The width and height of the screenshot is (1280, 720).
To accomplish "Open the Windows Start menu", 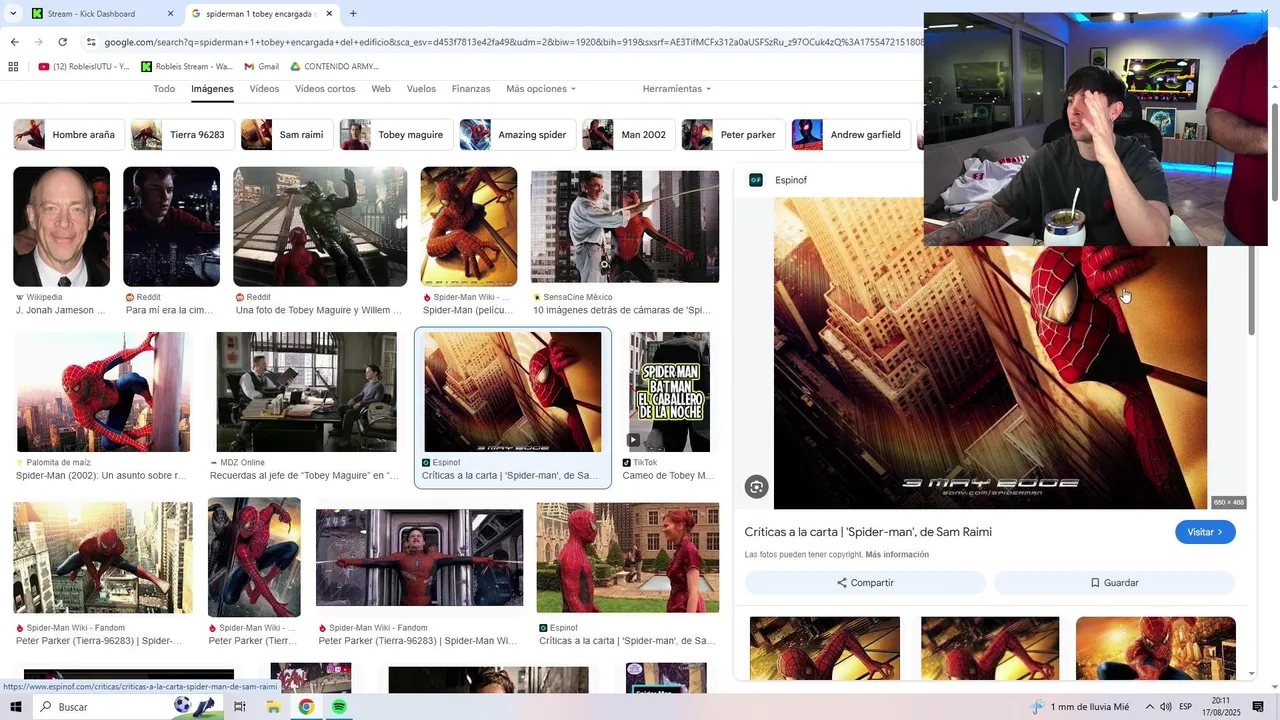I will pyautogui.click(x=15, y=707).
